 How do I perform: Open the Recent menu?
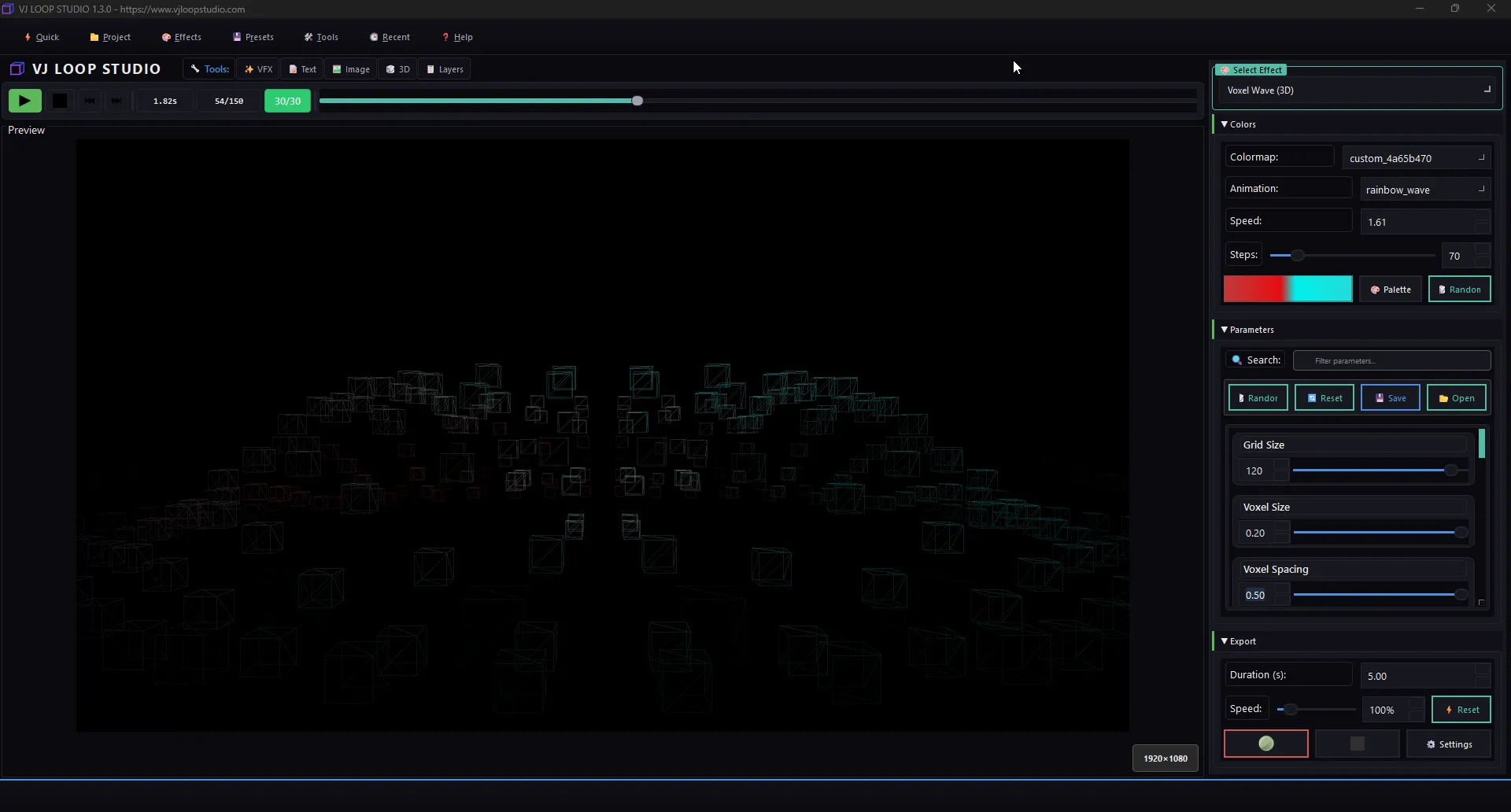tap(390, 37)
